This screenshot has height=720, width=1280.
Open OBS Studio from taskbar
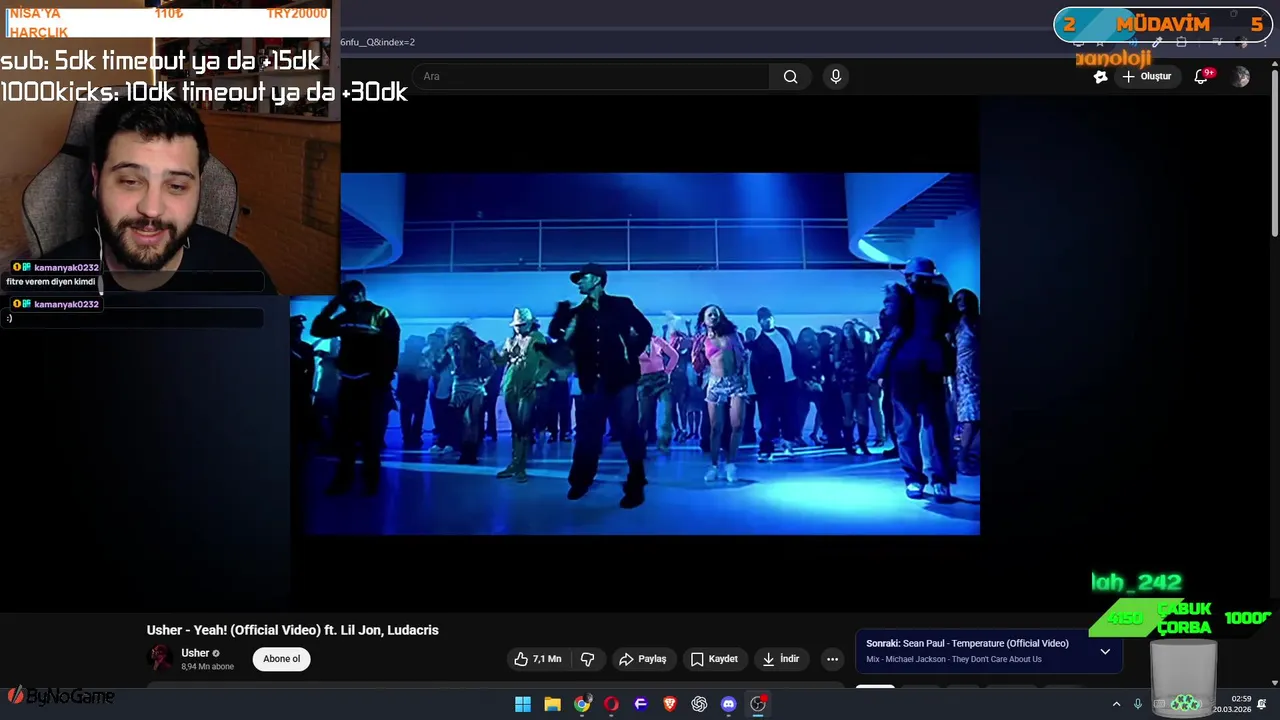click(758, 704)
